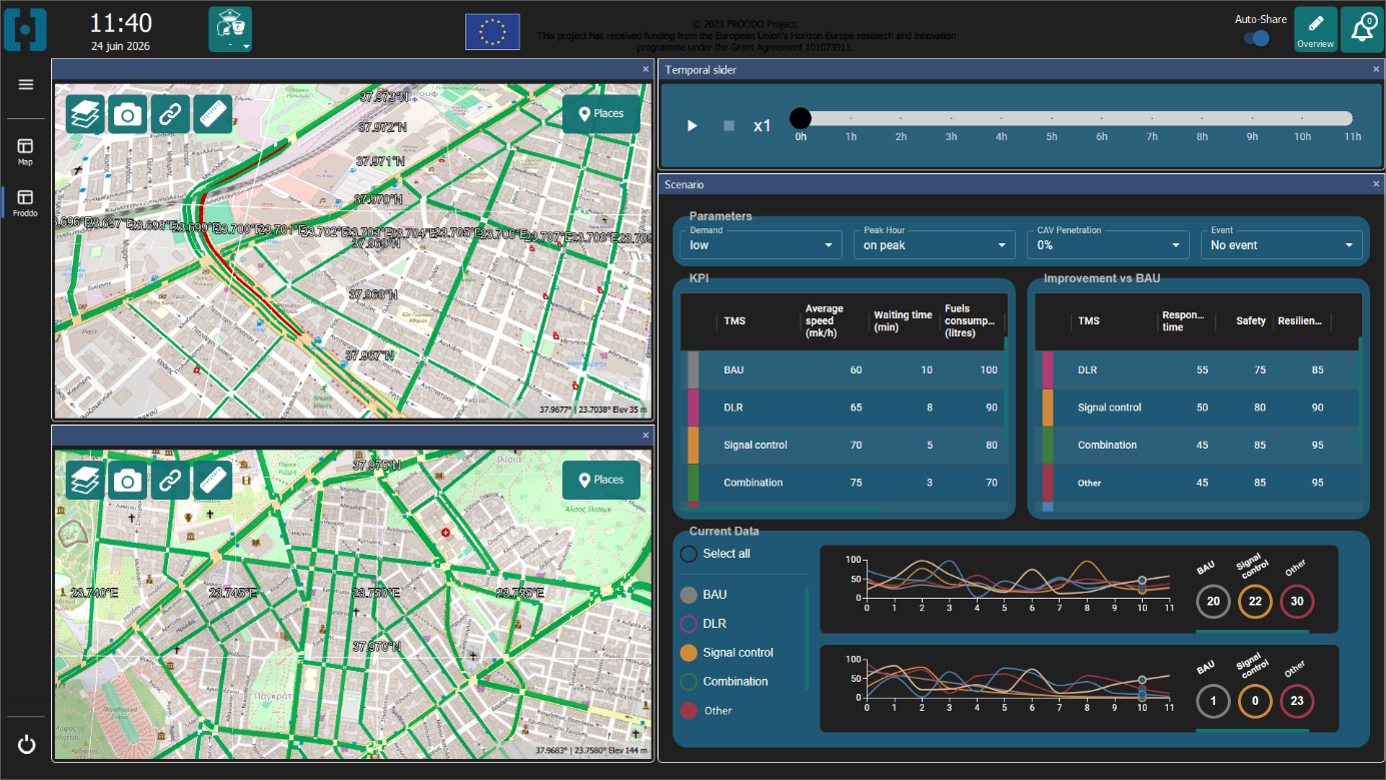The width and height of the screenshot is (1386, 780).
Task: Toggle the Auto-Share switch
Action: [1257, 38]
